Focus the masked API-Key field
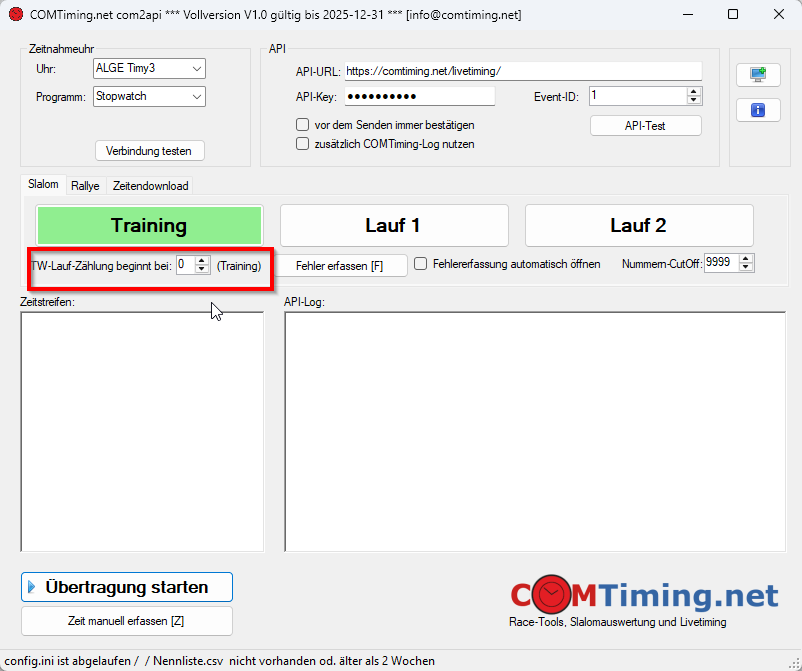The height and width of the screenshot is (671, 802). click(x=420, y=96)
